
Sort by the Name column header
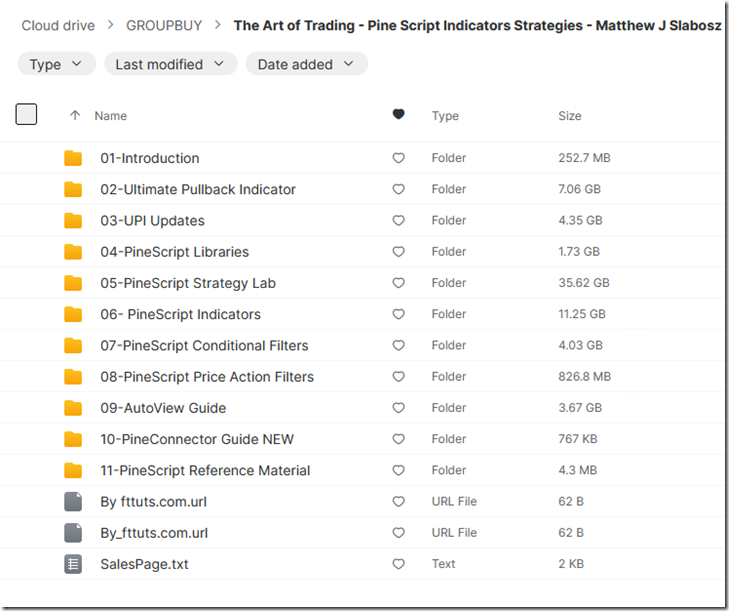click(111, 116)
